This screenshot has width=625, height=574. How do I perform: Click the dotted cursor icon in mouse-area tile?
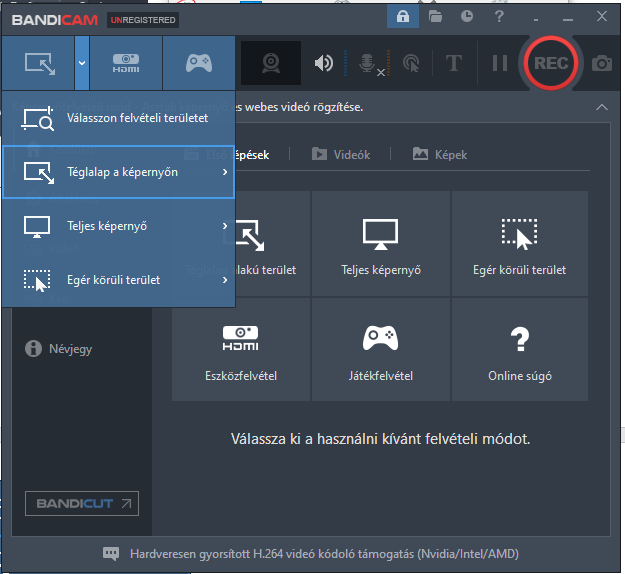(x=519, y=234)
